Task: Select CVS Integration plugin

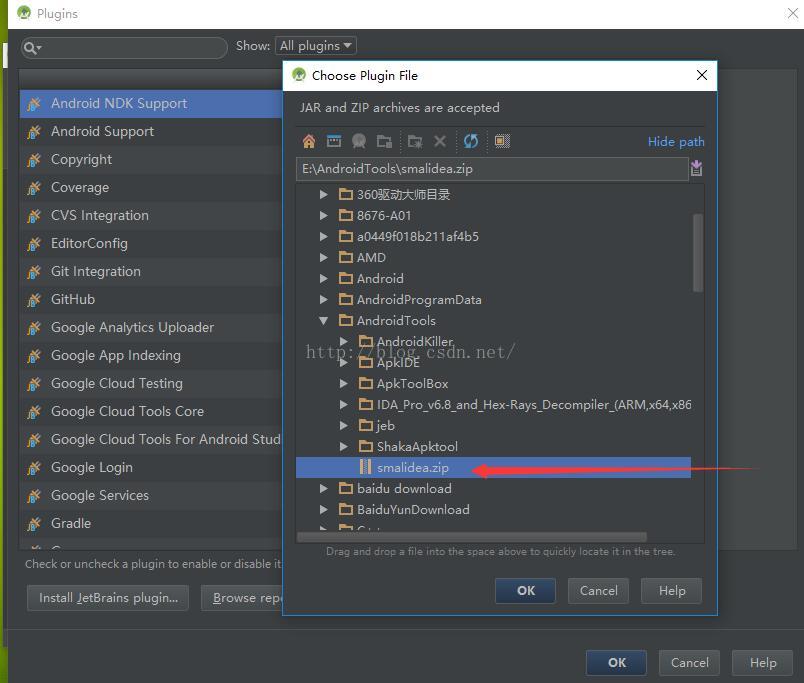Action: [151, 215]
